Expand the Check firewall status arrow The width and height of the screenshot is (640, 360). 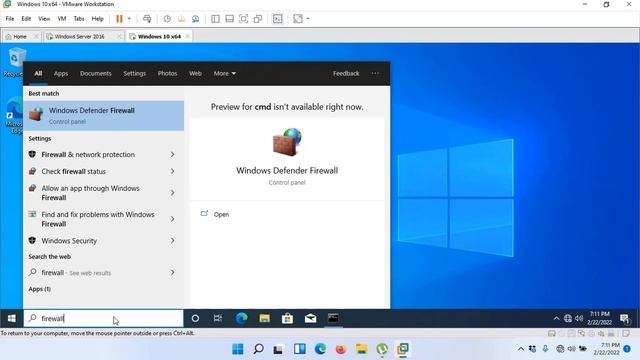172,171
